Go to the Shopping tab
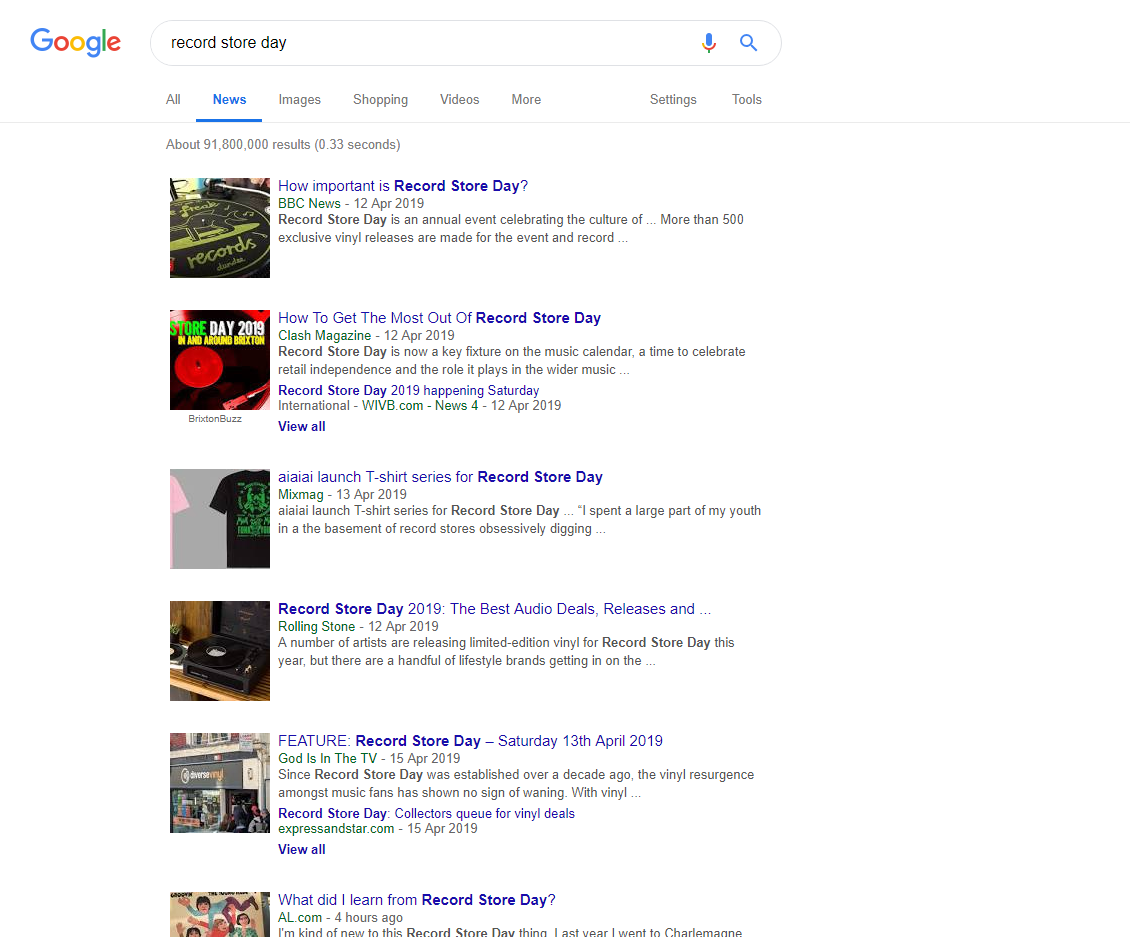Viewport: 1130px width, 937px height. (x=381, y=99)
